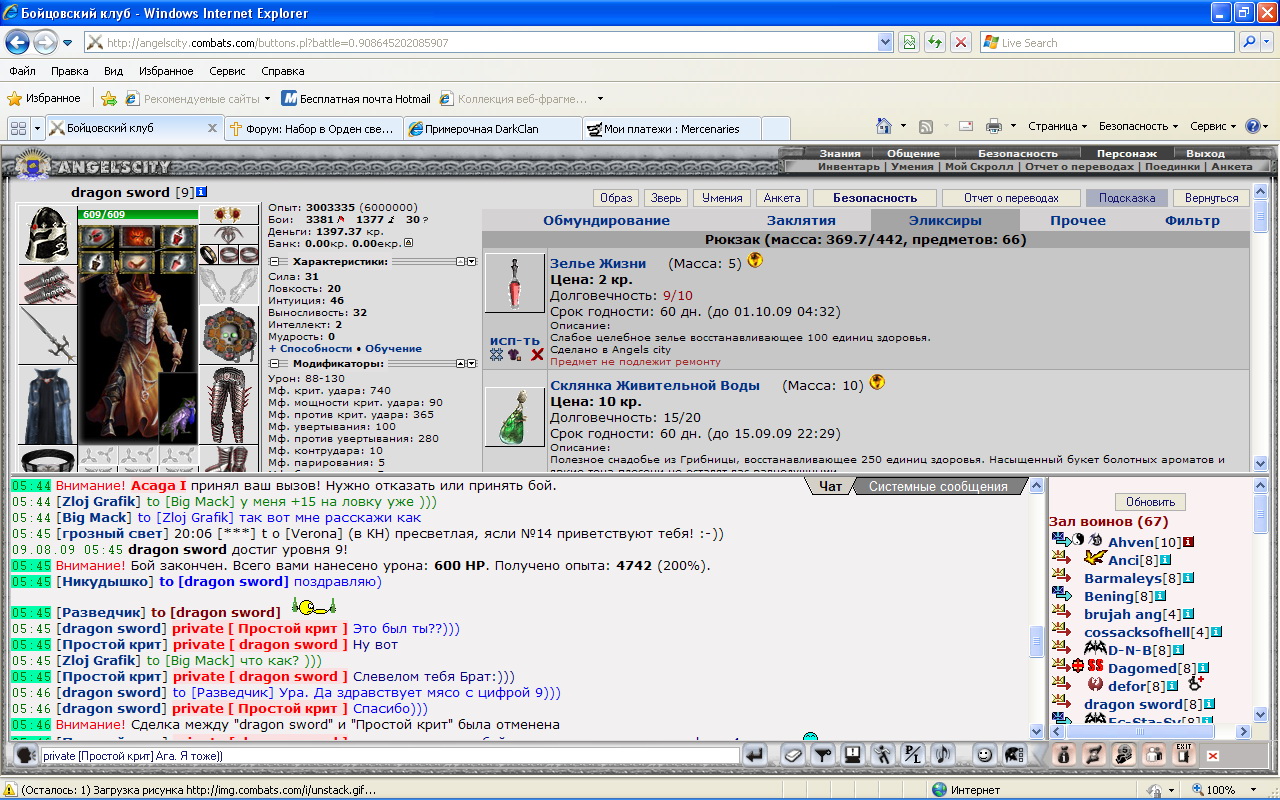The image size is (1280, 800).
Task: Click the Вернуться button
Action: [1211, 198]
